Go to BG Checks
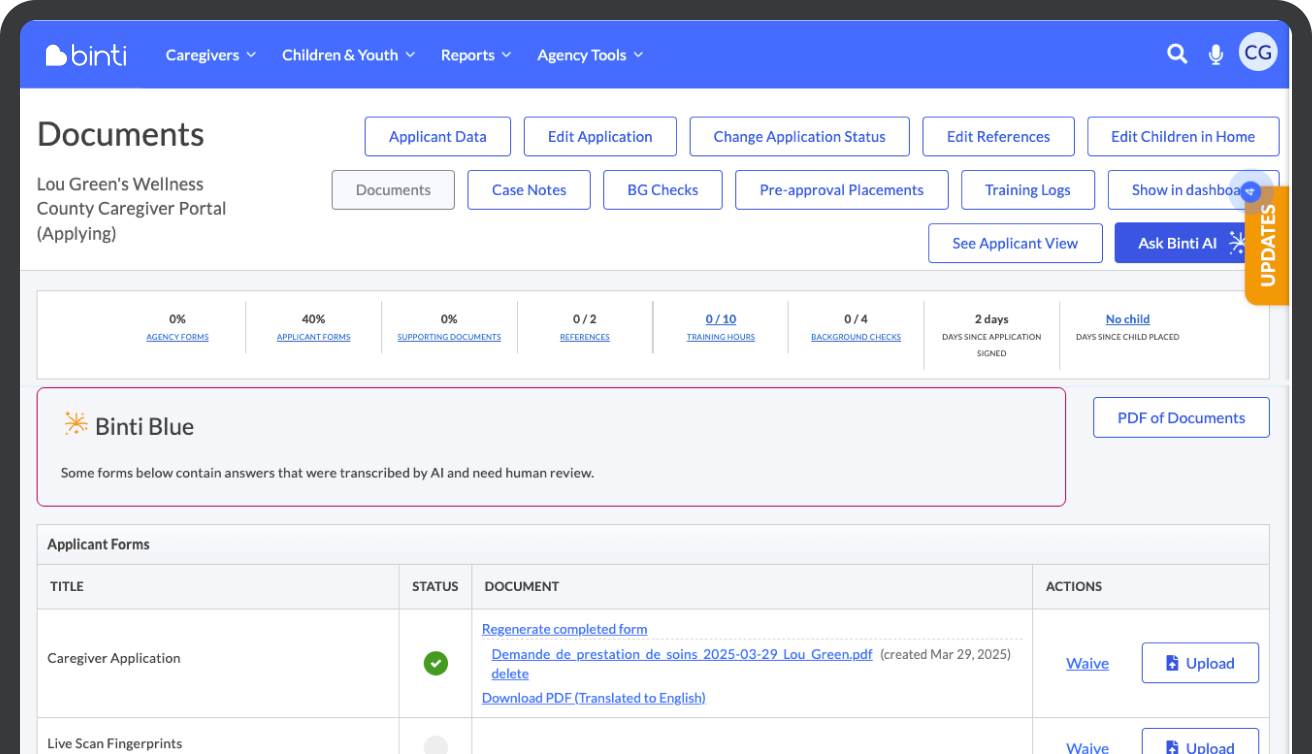 pos(663,190)
